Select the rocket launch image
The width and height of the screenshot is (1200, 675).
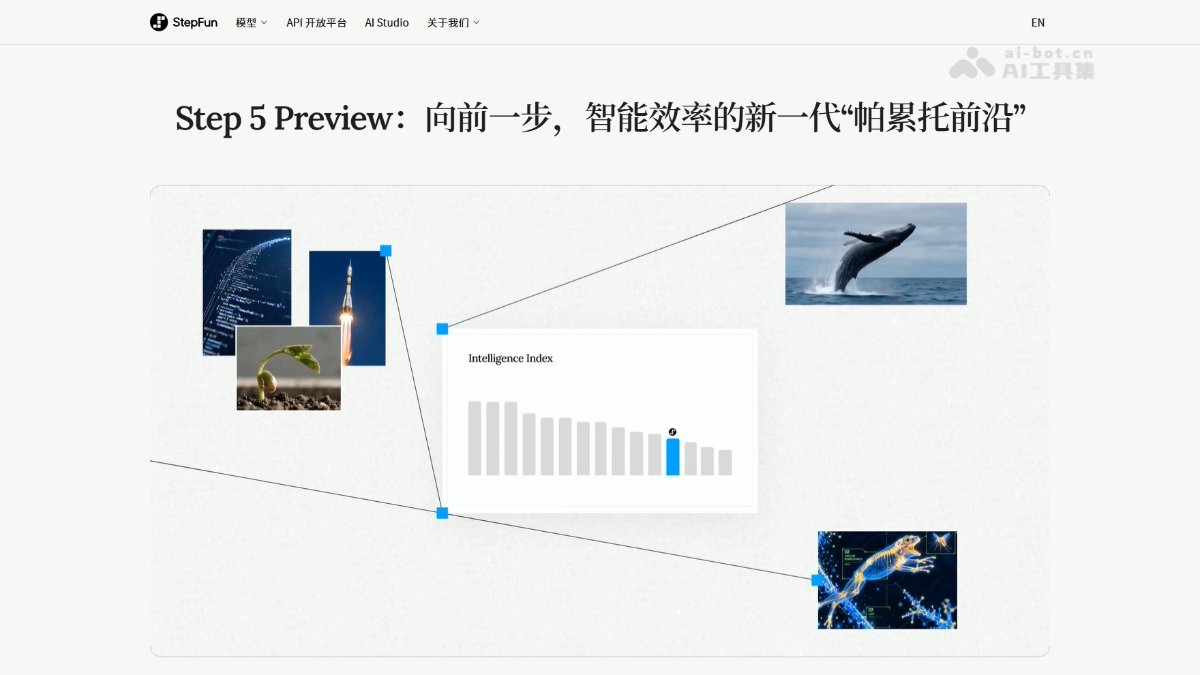(x=347, y=308)
